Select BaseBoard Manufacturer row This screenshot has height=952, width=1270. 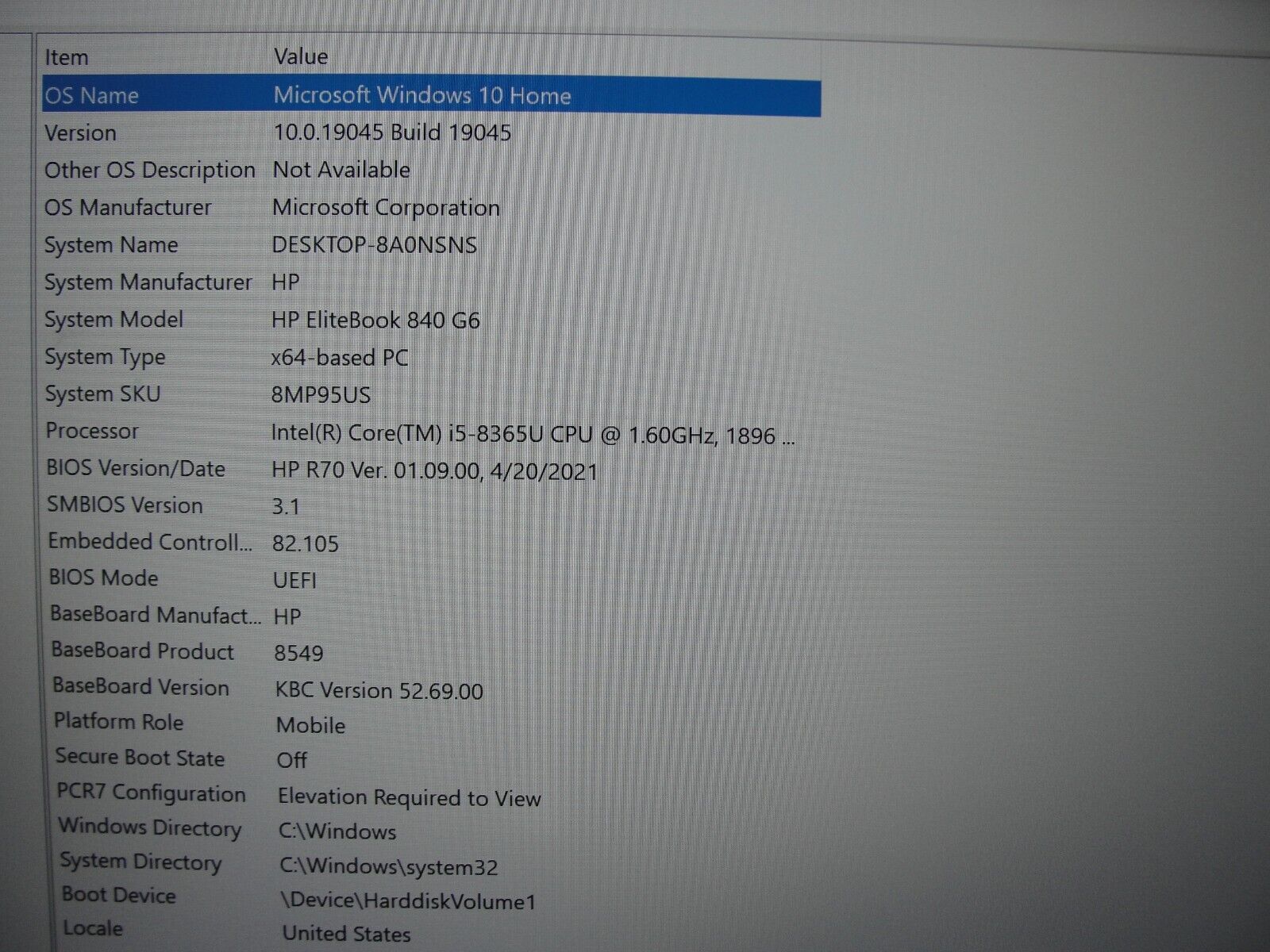pyautogui.click(x=156, y=615)
